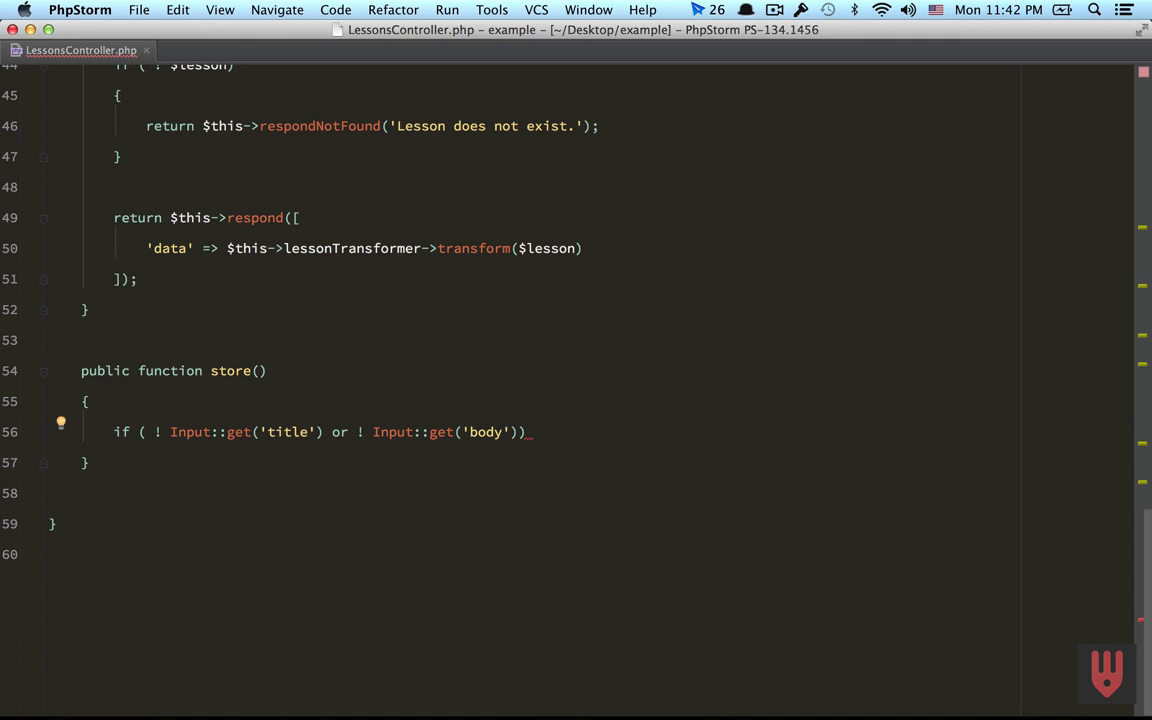Click the red error indicator square atop scrollbar
1152x720 pixels.
click(1143, 72)
